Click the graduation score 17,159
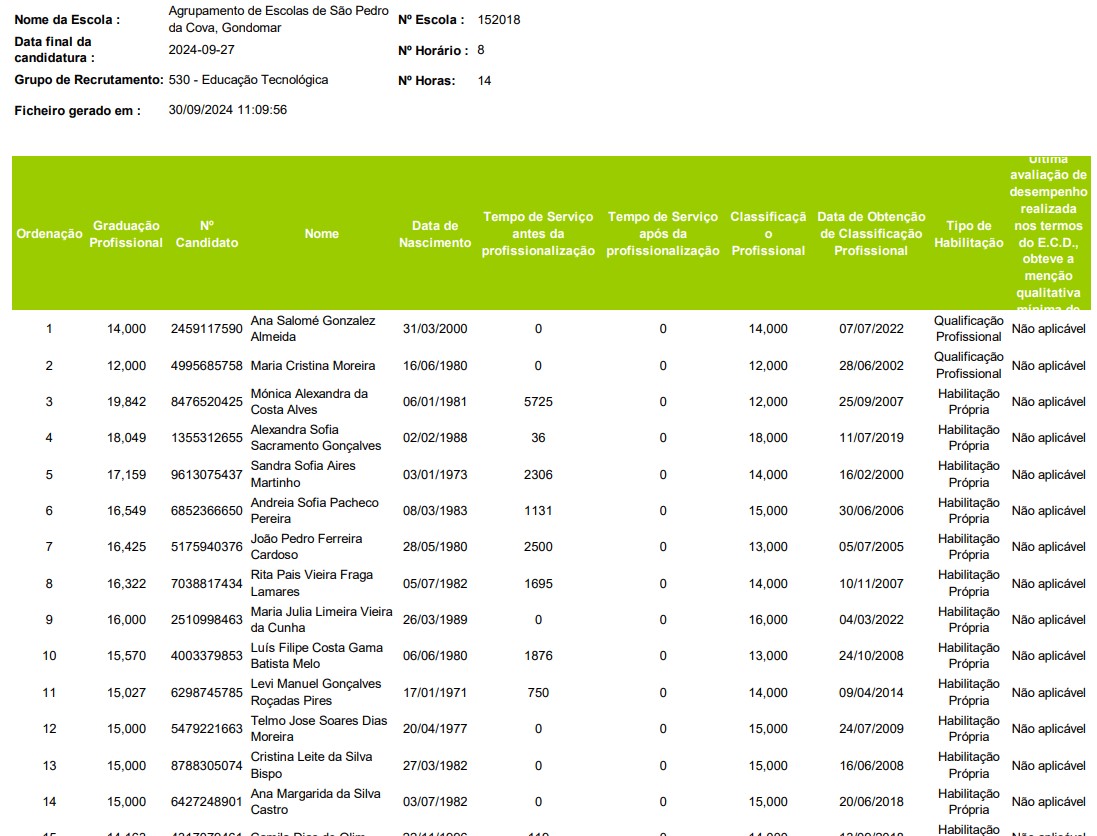The image size is (1097, 836). click(127, 475)
